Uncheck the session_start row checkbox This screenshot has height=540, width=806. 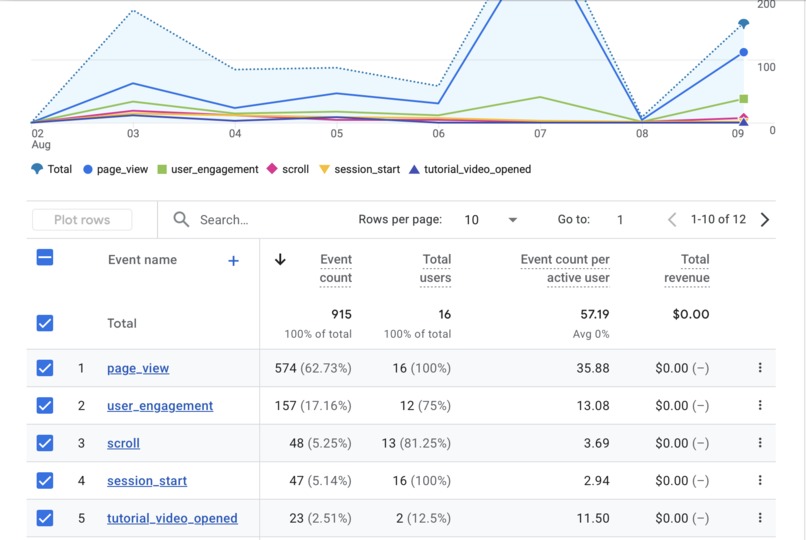45,480
